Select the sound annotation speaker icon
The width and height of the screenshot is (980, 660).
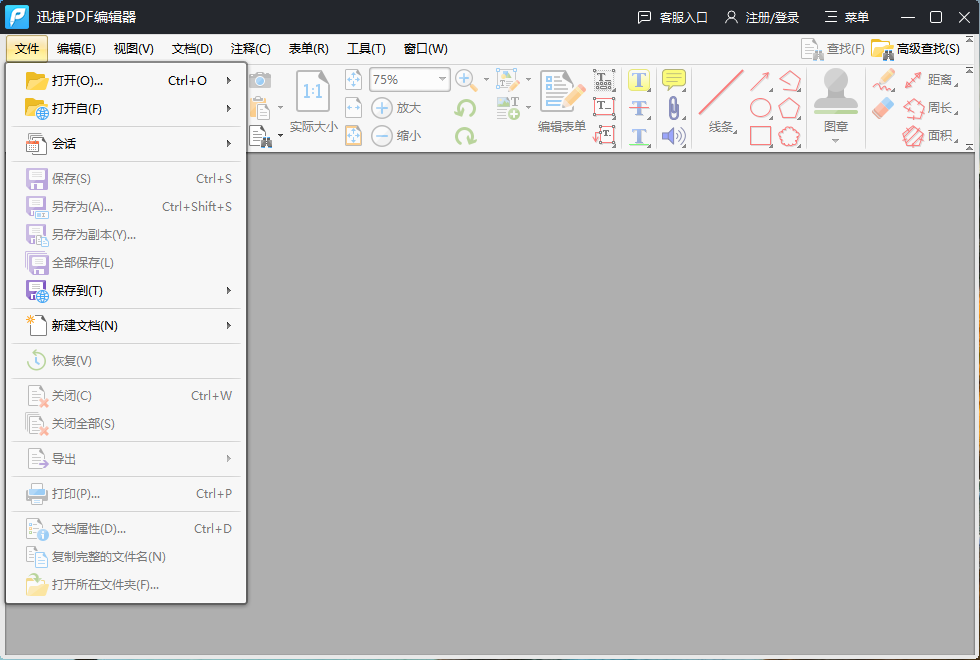673,136
